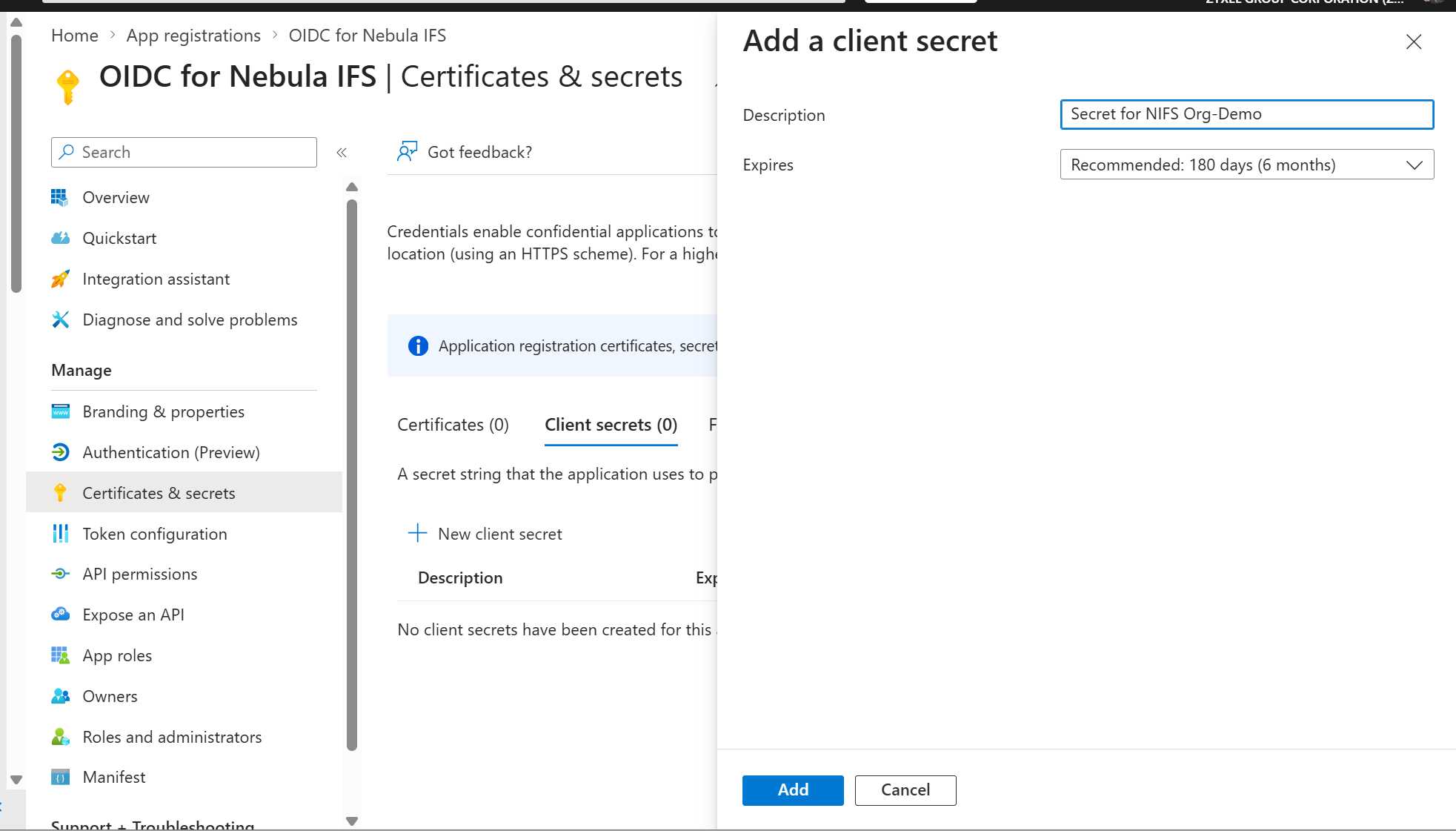Screen dimensions: 1456x831
Task: Click the blue info icon in the banner
Action: coord(418,346)
